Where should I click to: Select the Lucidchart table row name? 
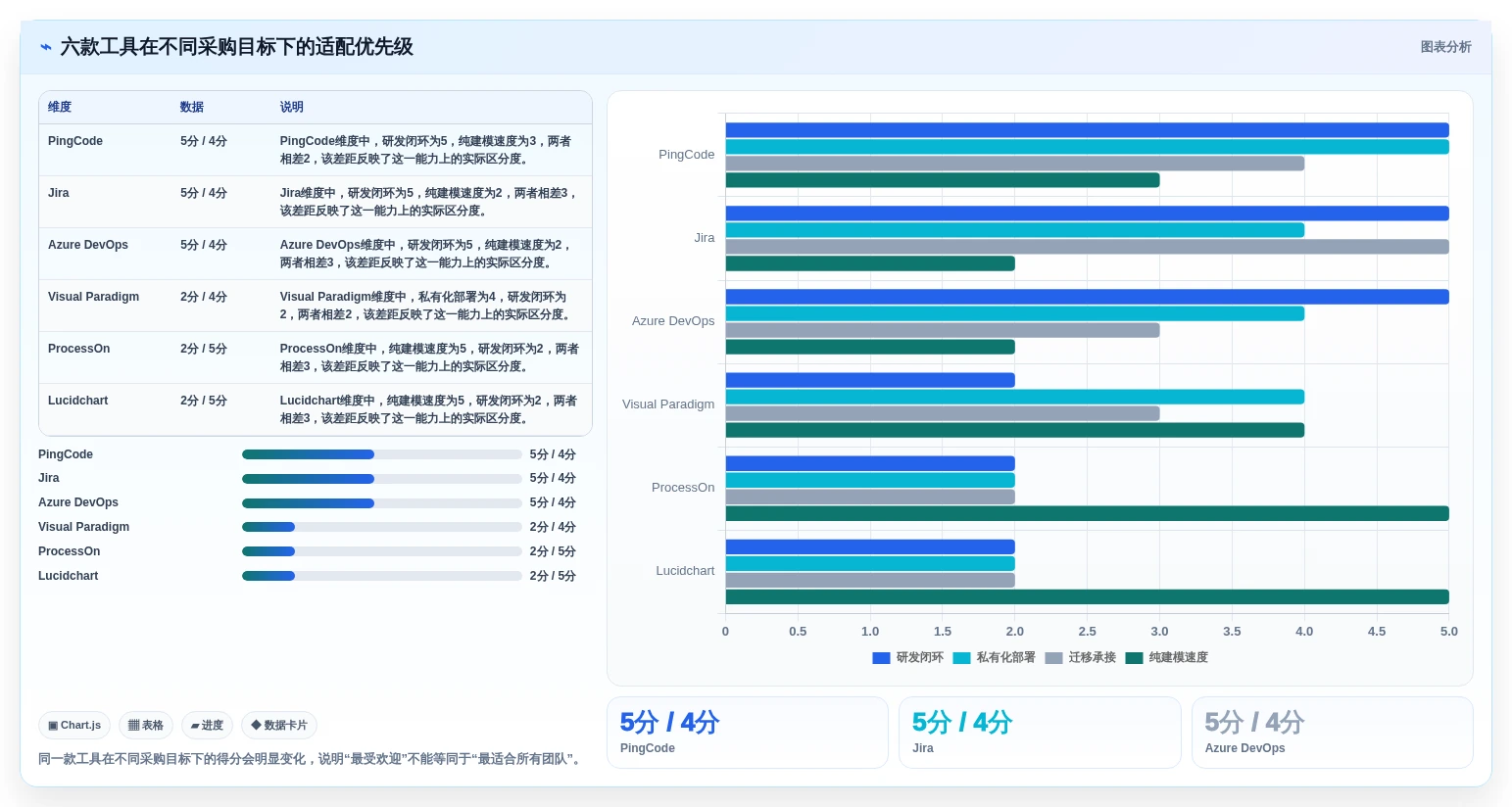77,401
